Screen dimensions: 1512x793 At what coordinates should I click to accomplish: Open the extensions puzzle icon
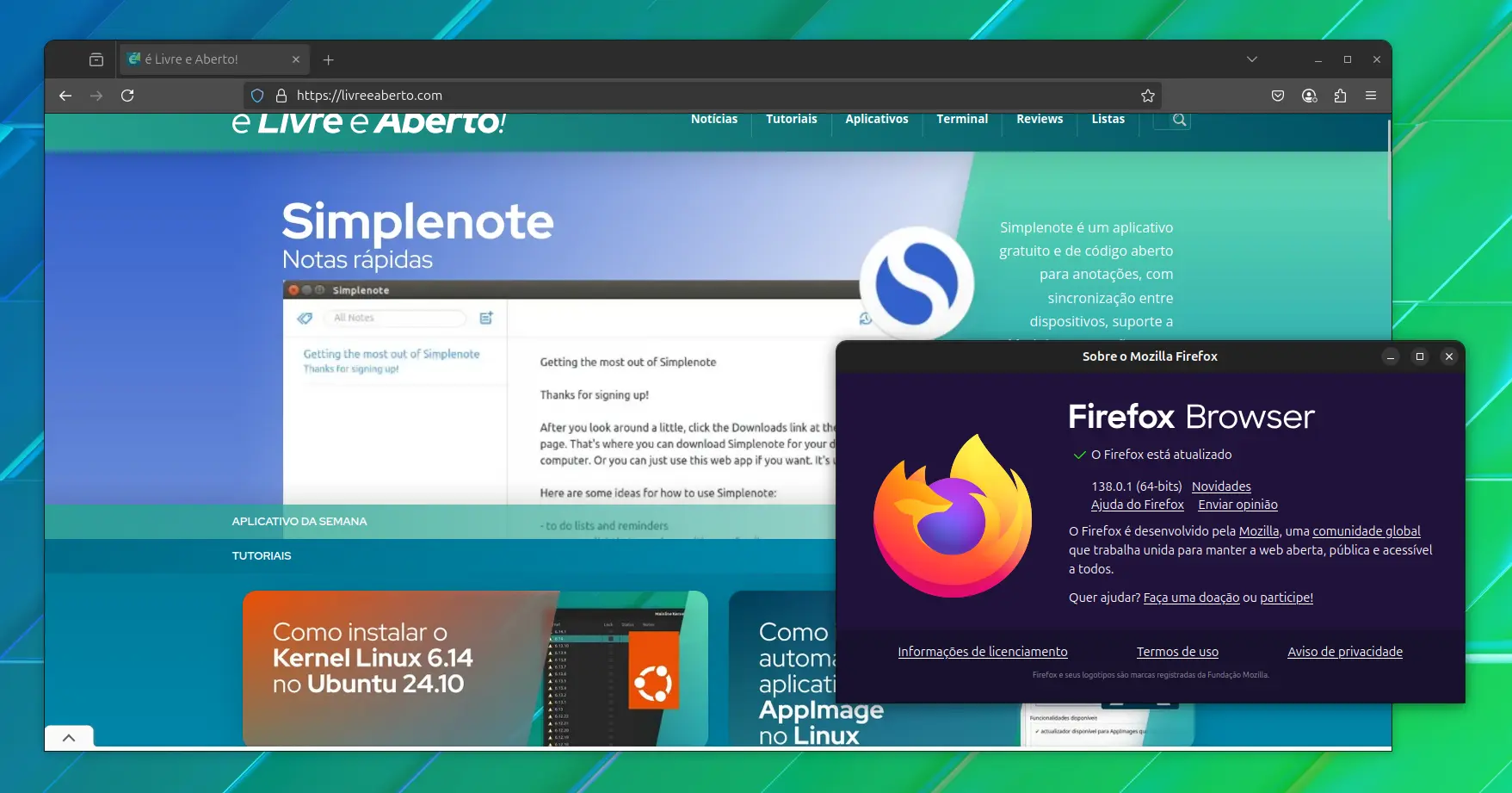click(1340, 96)
